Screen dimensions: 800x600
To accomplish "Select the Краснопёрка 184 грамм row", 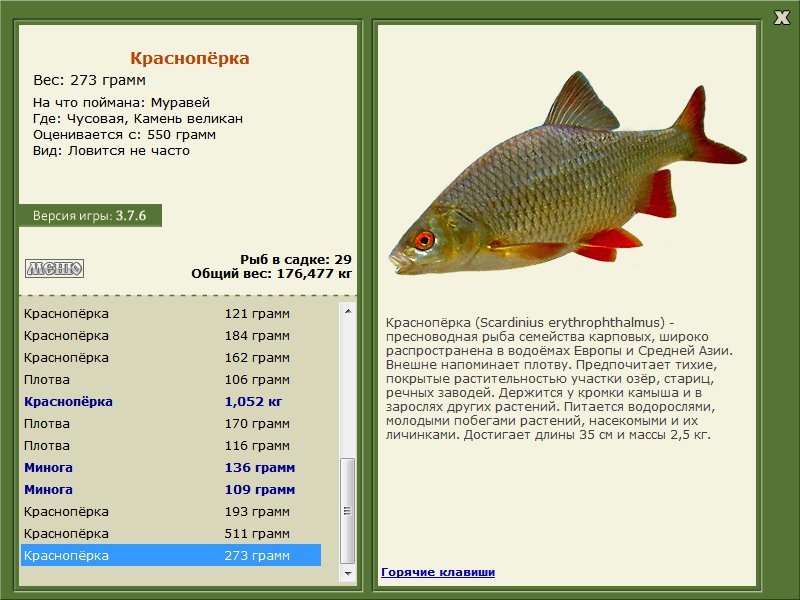I will 171,336.
